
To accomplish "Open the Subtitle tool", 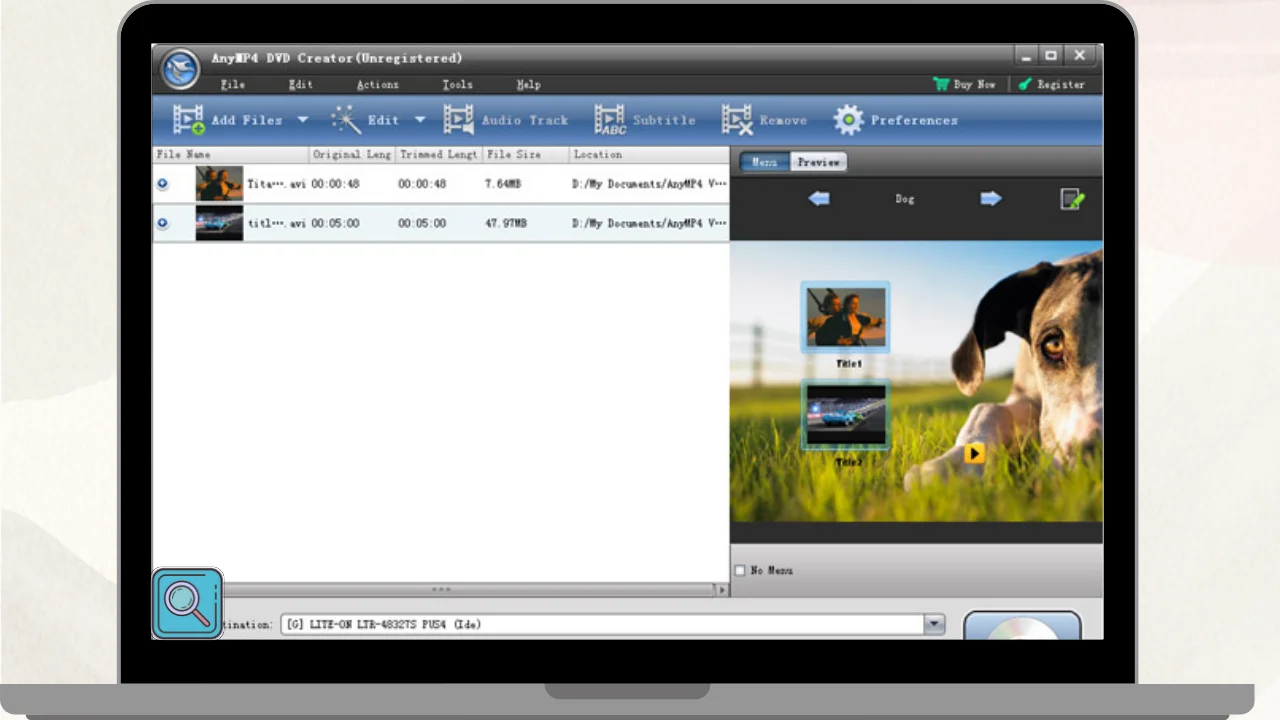I will [610, 120].
